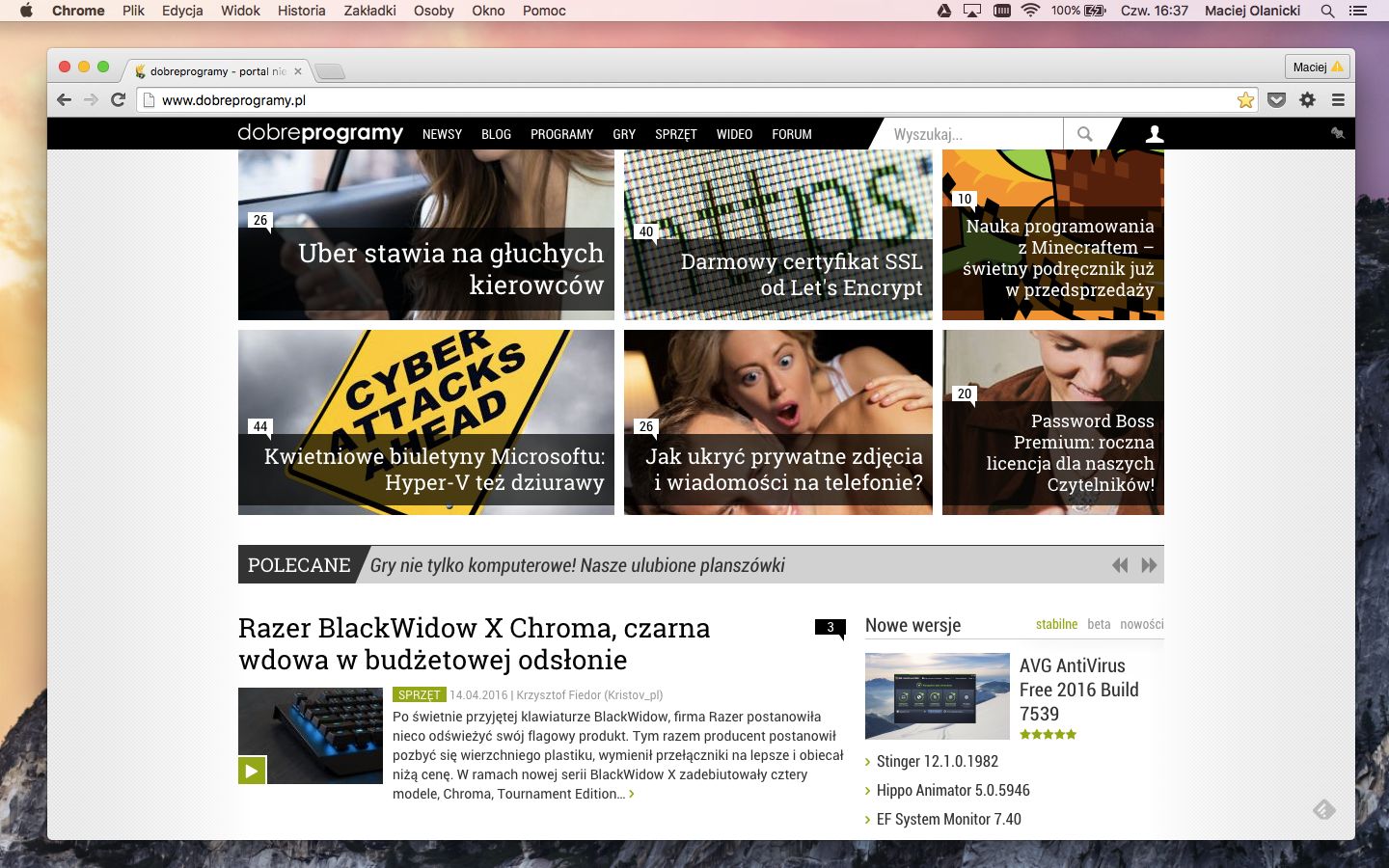Go to SPRZĘT section
The height and width of the screenshot is (868, 1389).
coord(675,134)
